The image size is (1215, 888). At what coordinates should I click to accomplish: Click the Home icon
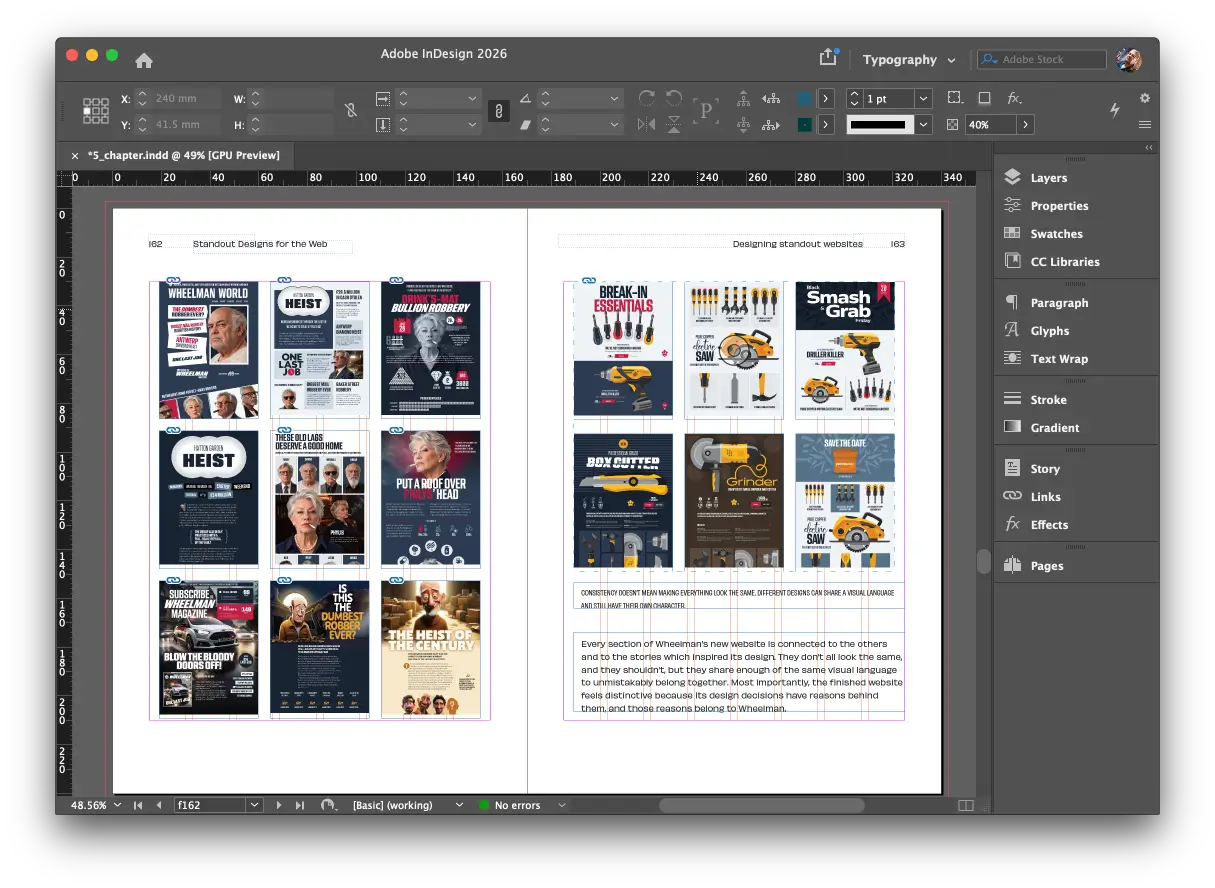[x=144, y=60]
